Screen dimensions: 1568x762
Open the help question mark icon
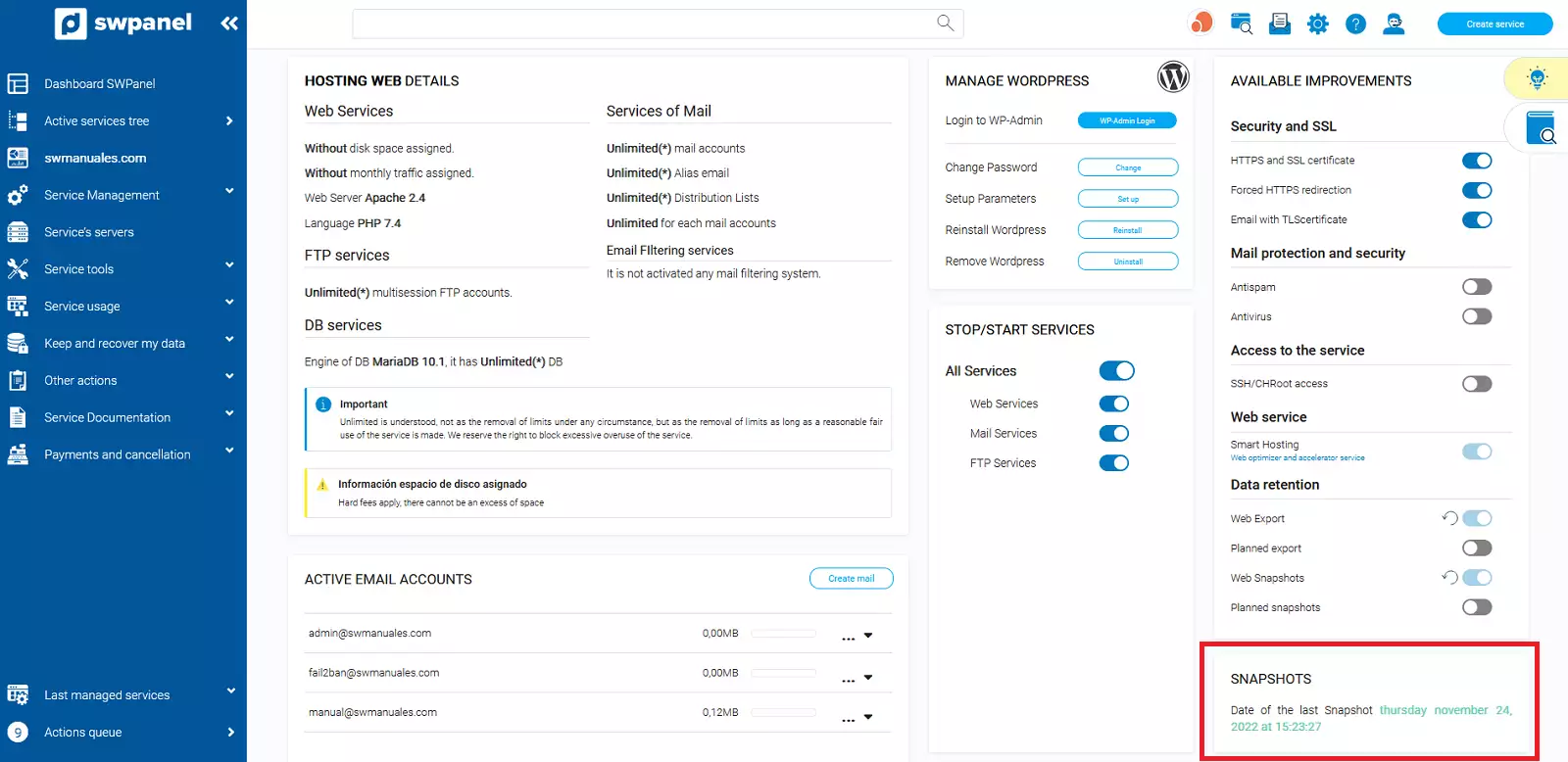(x=1355, y=24)
